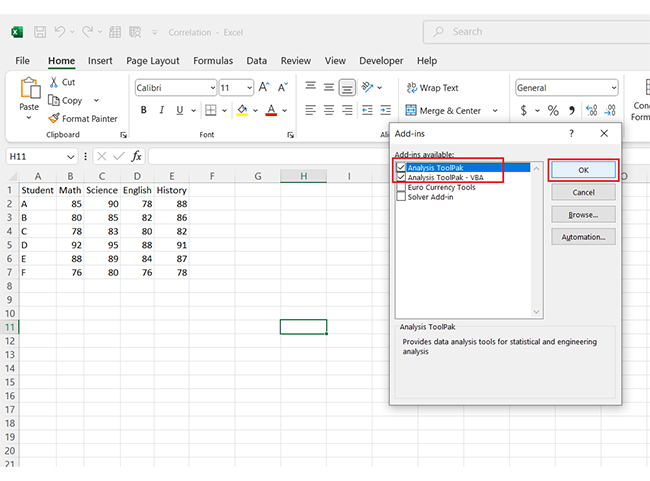Screen dimensions: 650x481
Task: Click Increase Decimal icon
Action: tap(592, 110)
